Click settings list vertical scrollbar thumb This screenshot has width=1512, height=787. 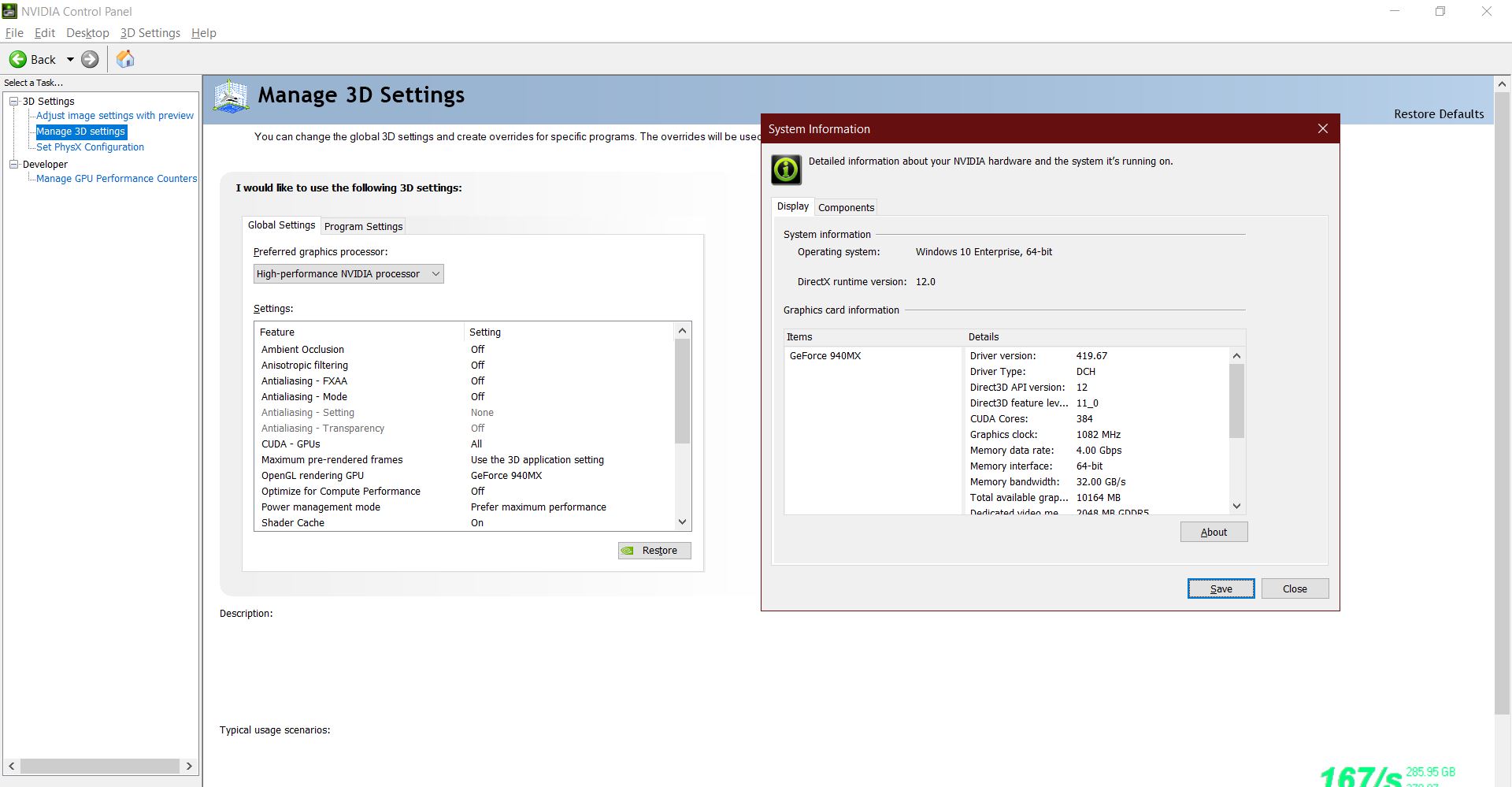point(683,391)
